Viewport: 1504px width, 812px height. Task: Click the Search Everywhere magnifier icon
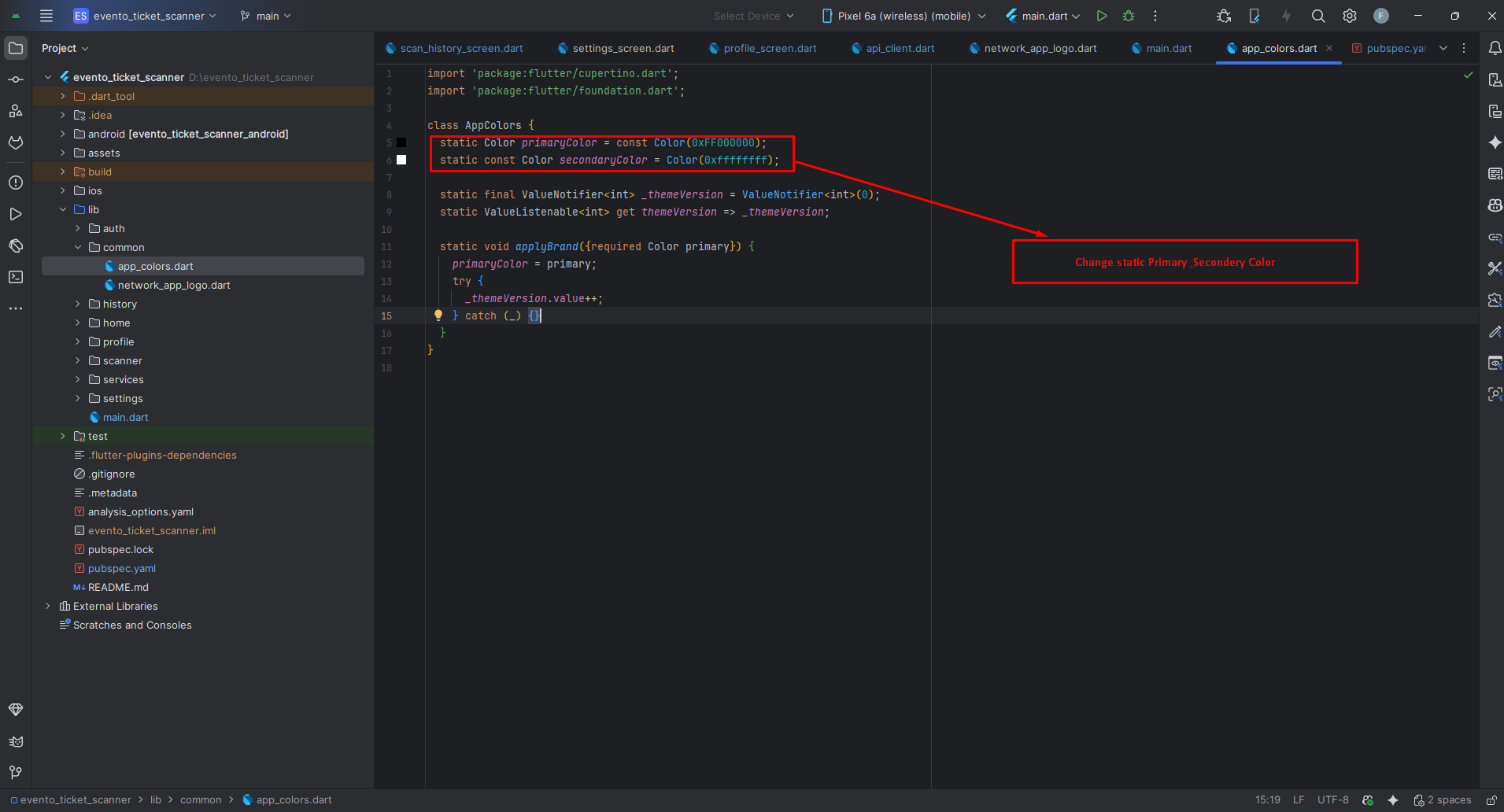pyautogui.click(x=1318, y=16)
